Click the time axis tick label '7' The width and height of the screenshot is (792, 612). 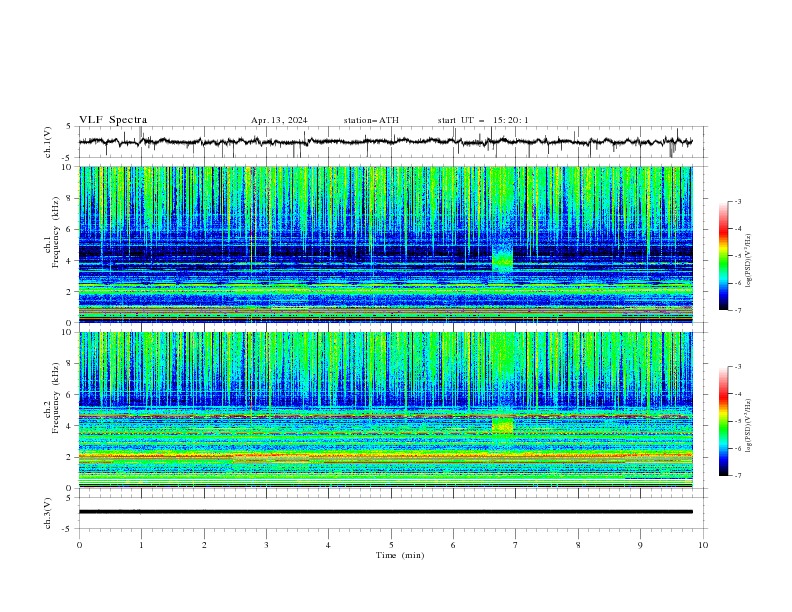(516, 545)
